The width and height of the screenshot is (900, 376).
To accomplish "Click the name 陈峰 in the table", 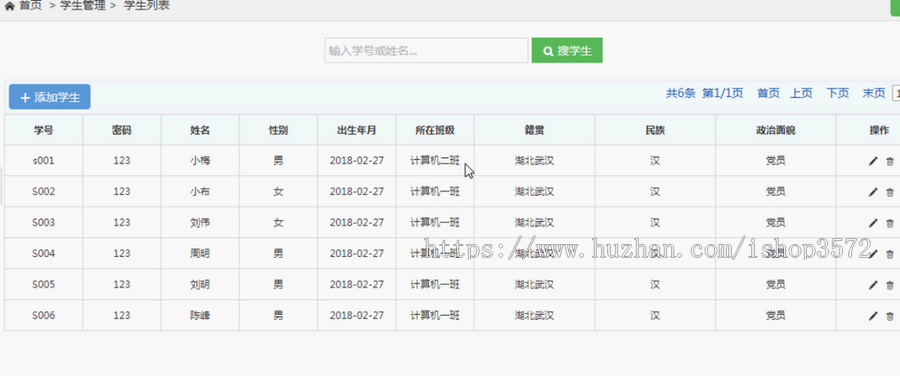I will click(200, 316).
